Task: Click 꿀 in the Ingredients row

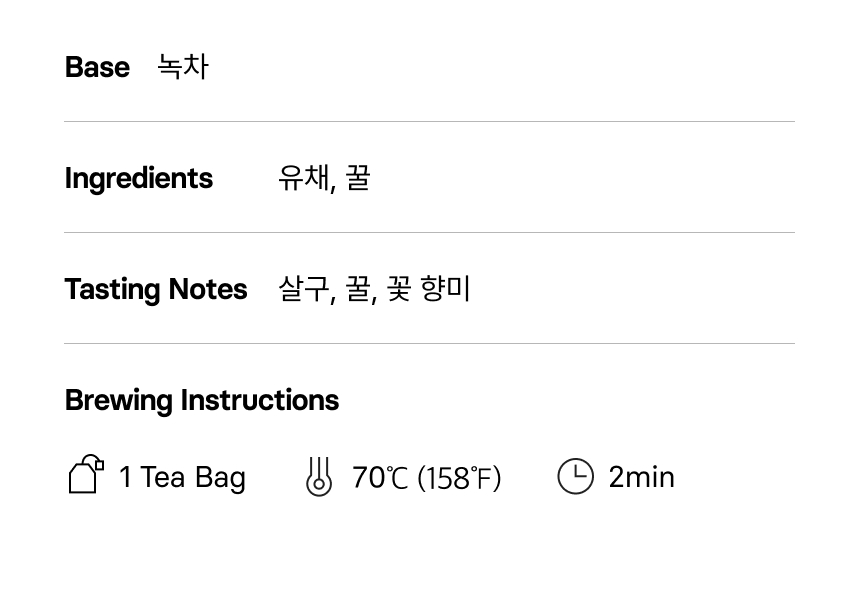Action: pos(358,178)
